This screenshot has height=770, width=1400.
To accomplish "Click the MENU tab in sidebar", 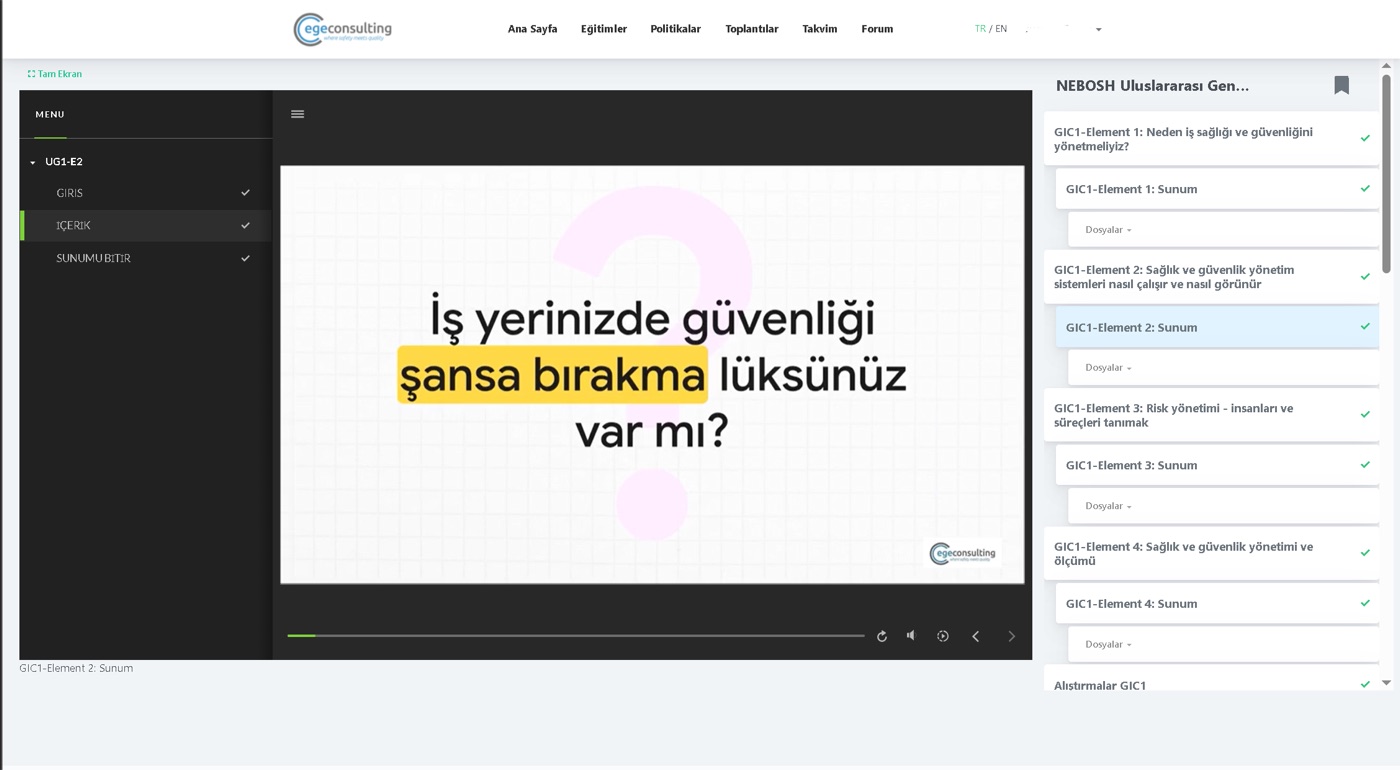I will 50,115.
